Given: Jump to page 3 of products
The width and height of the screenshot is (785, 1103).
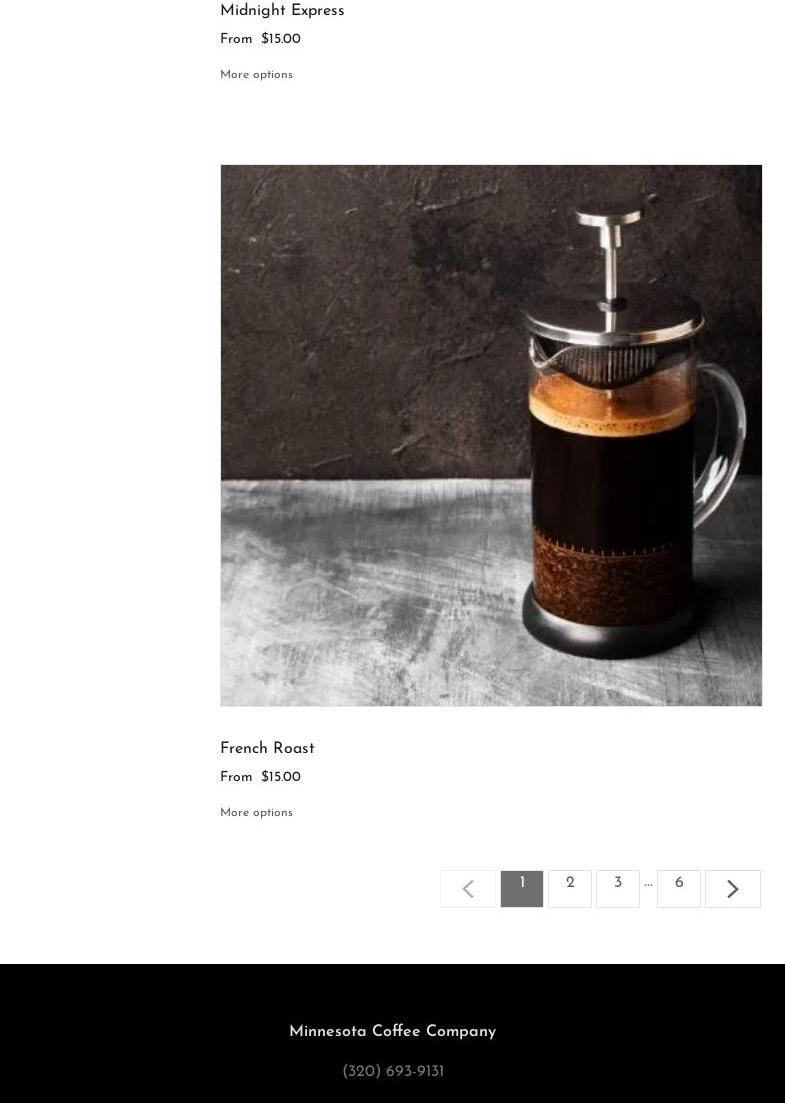Looking at the screenshot, I should click(618, 888).
